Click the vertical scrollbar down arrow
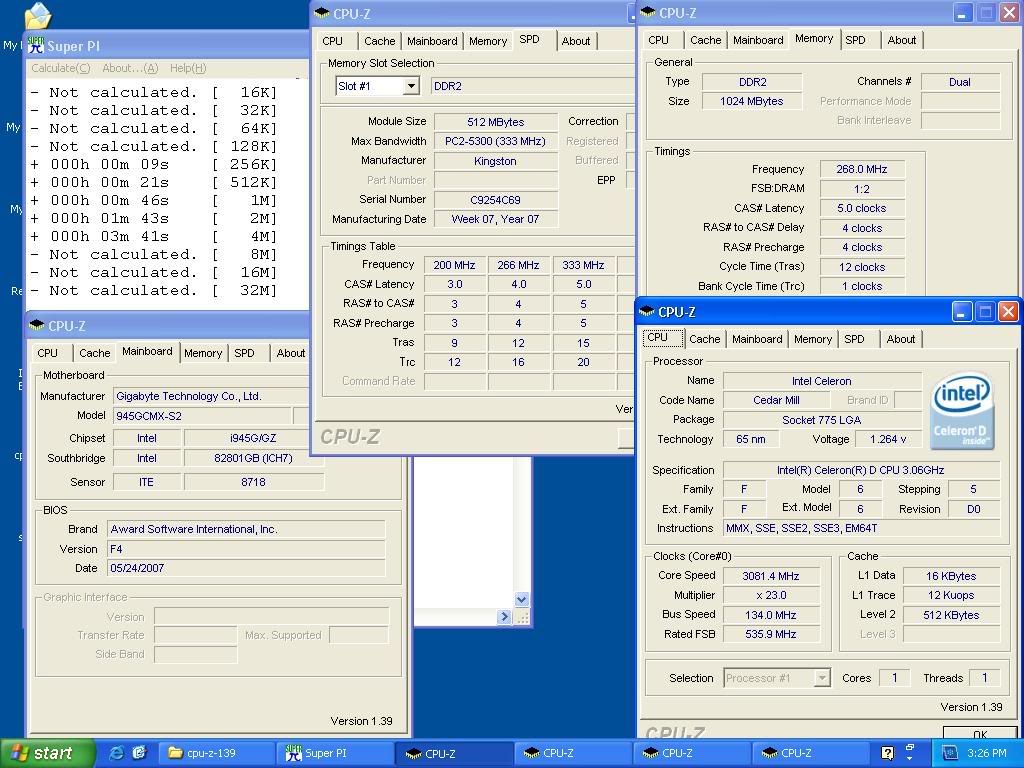Image resolution: width=1024 pixels, height=768 pixels. coord(521,599)
